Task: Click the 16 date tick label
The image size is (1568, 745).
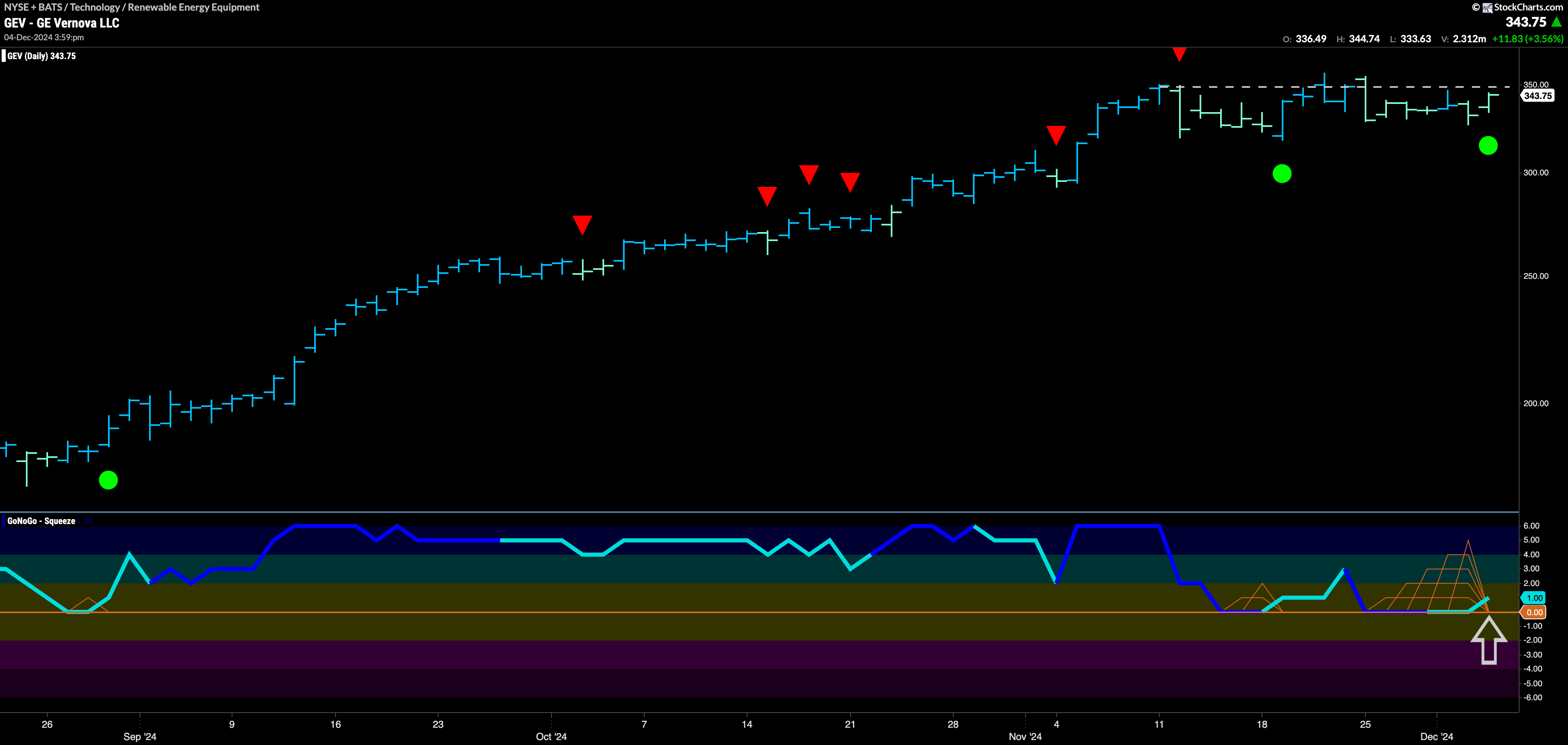Action: click(336, 724)
